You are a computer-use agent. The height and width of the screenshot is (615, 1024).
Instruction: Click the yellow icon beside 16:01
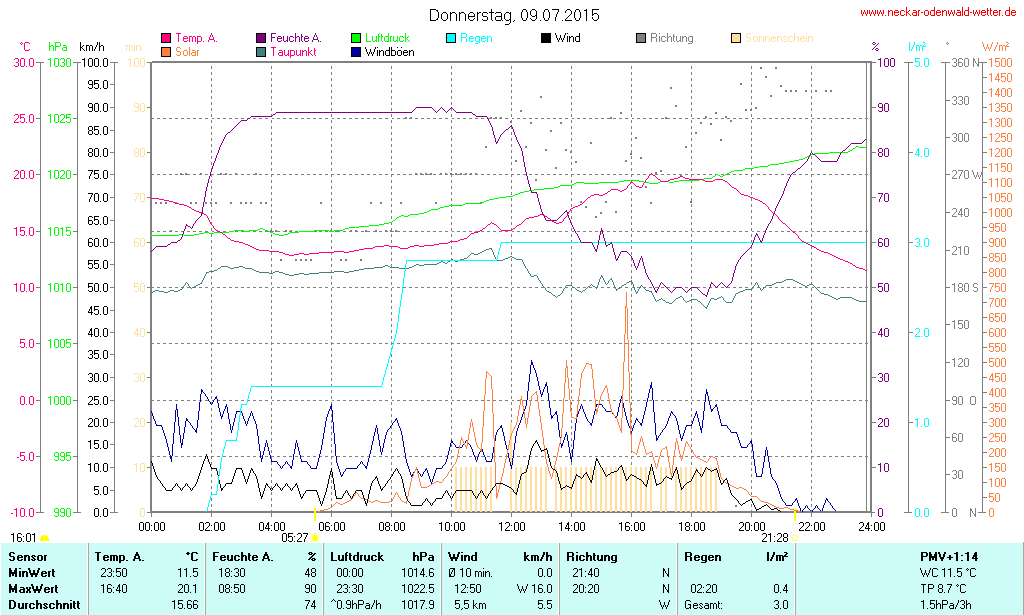(x=44, y=539)
